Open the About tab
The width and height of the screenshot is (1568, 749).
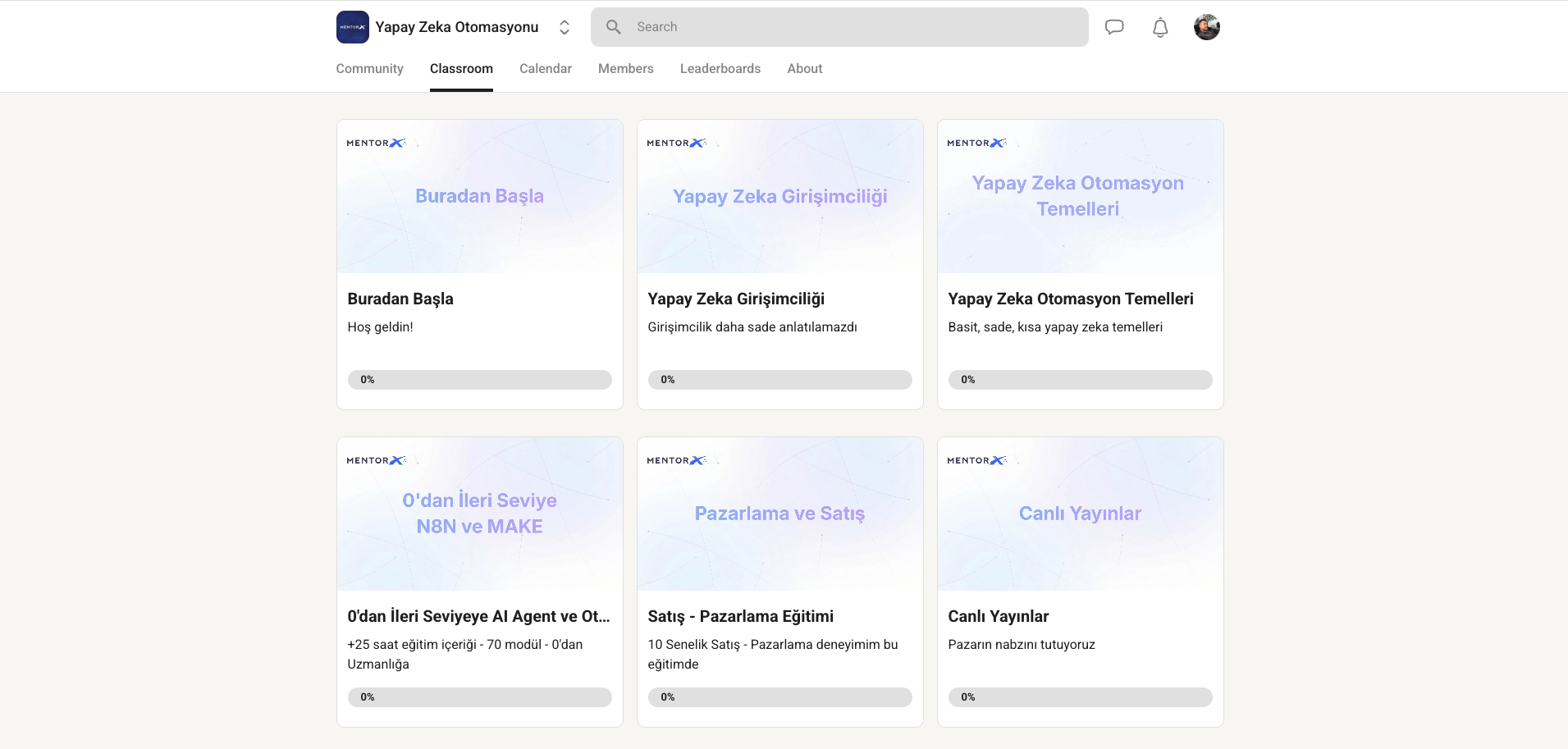[x=804, y=69]
